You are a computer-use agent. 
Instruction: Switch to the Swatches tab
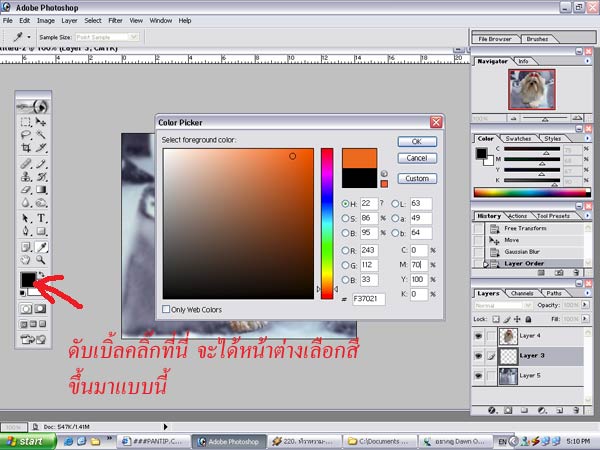pyautogui.click(x=518, y=139)
